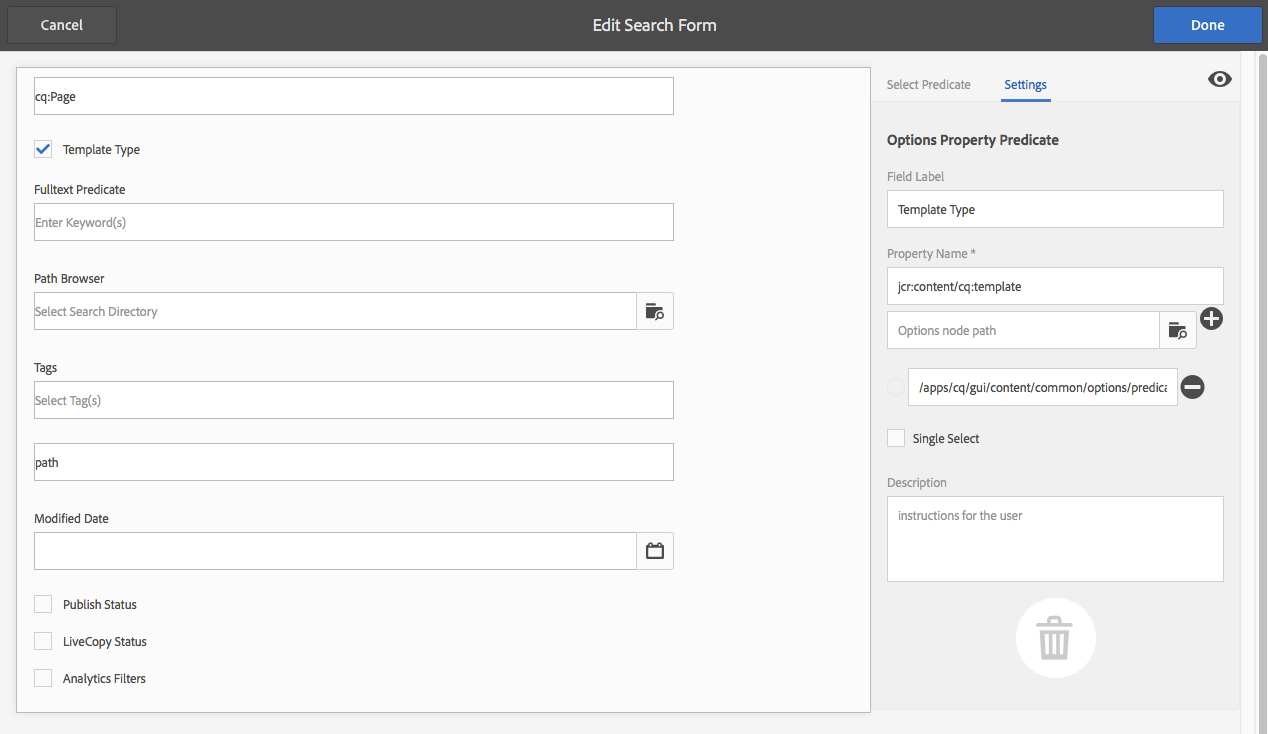Enable the Publish Status checkbox
Image resolution: width=1268 pixels, height=734 pixels.
click(43, 604)
